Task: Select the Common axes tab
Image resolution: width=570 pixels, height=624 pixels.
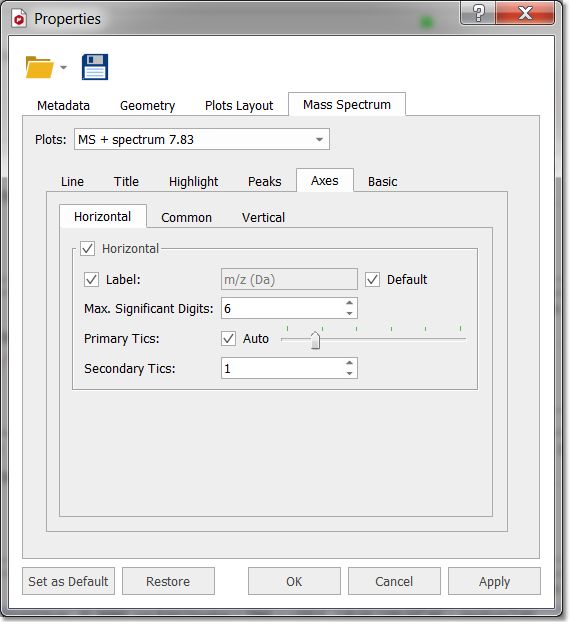Action: click(186, 217)
